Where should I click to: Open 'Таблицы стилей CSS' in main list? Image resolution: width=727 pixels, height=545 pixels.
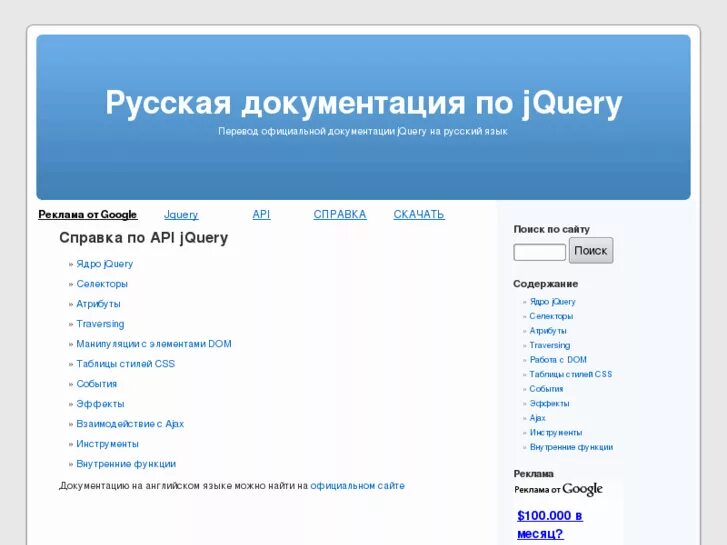[126, 364]
